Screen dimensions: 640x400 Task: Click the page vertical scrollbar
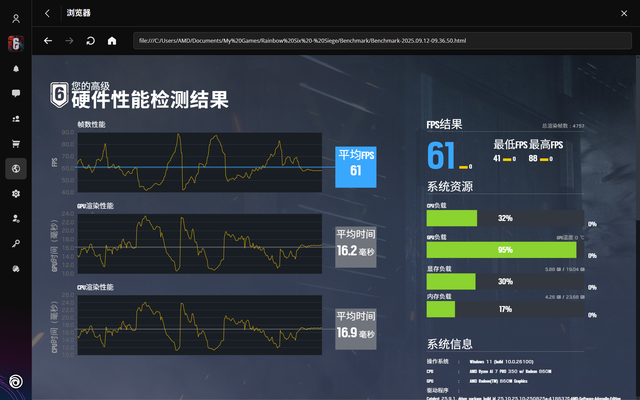pyautogui.click(x=638, y=139)
